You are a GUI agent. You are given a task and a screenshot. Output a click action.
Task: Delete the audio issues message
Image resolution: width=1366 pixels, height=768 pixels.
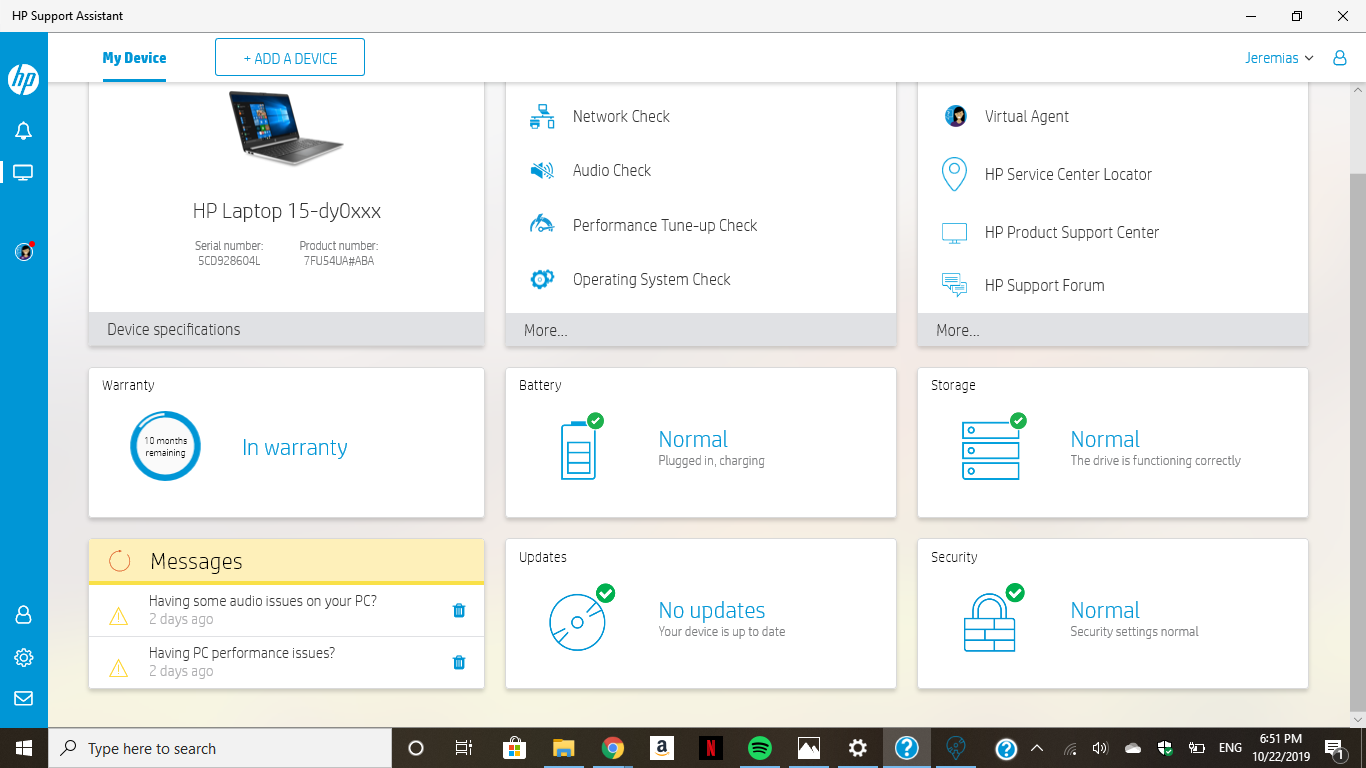[x=459, y=610]
